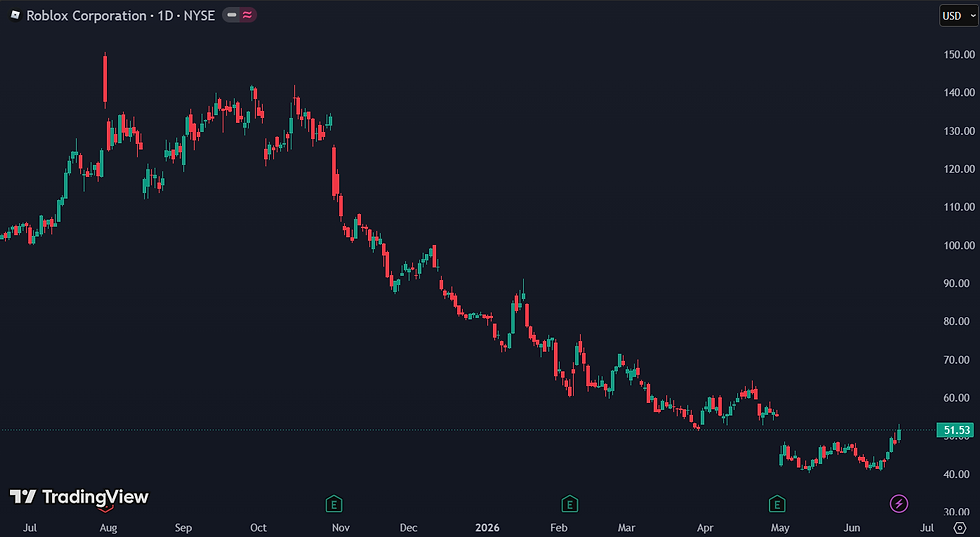The height and width of the screenshot is (537, 980).
Task: Click the Sep label on time axis
Action: [183, 528]
